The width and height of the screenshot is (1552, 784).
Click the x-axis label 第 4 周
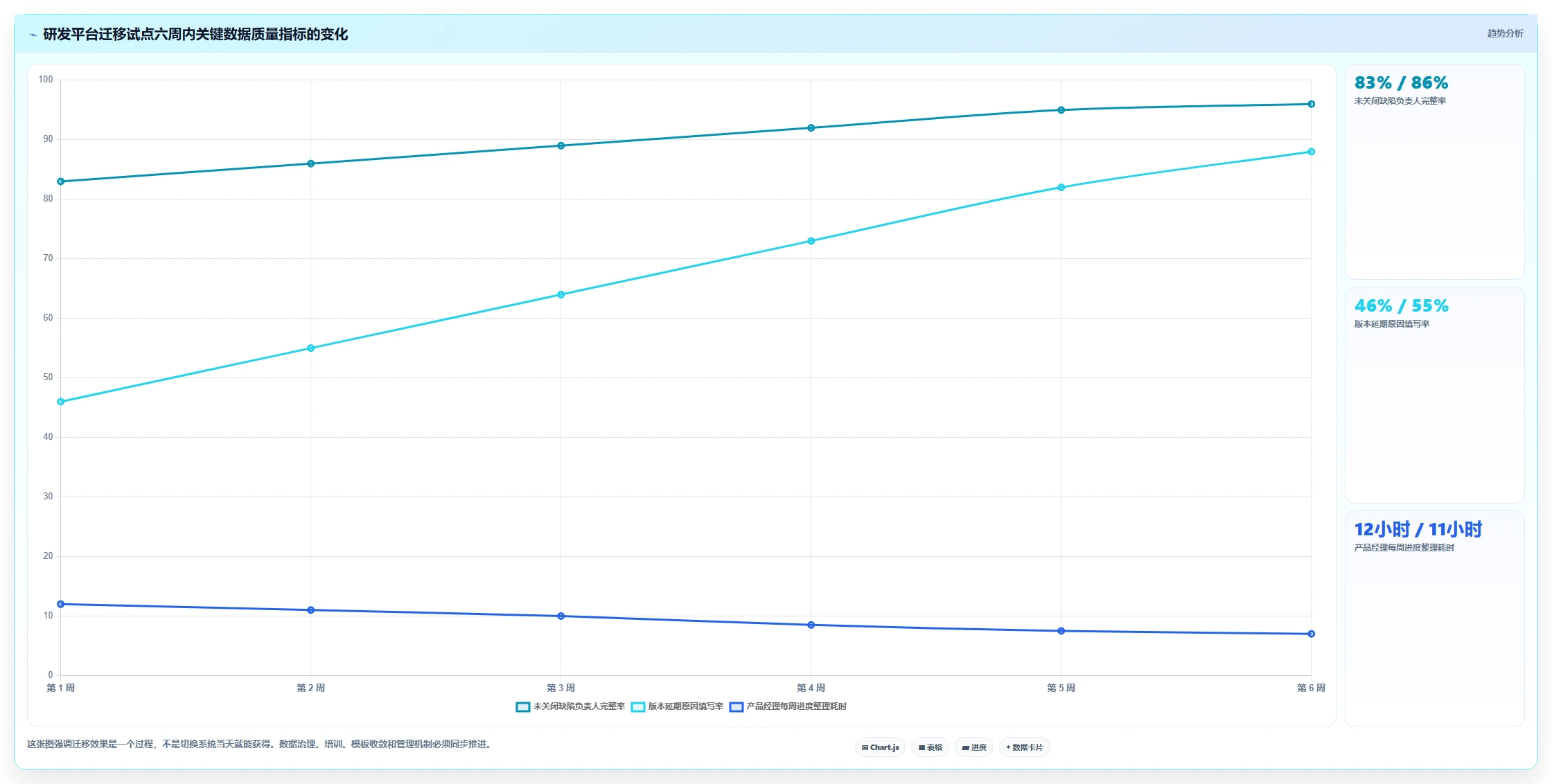(811, 688)
